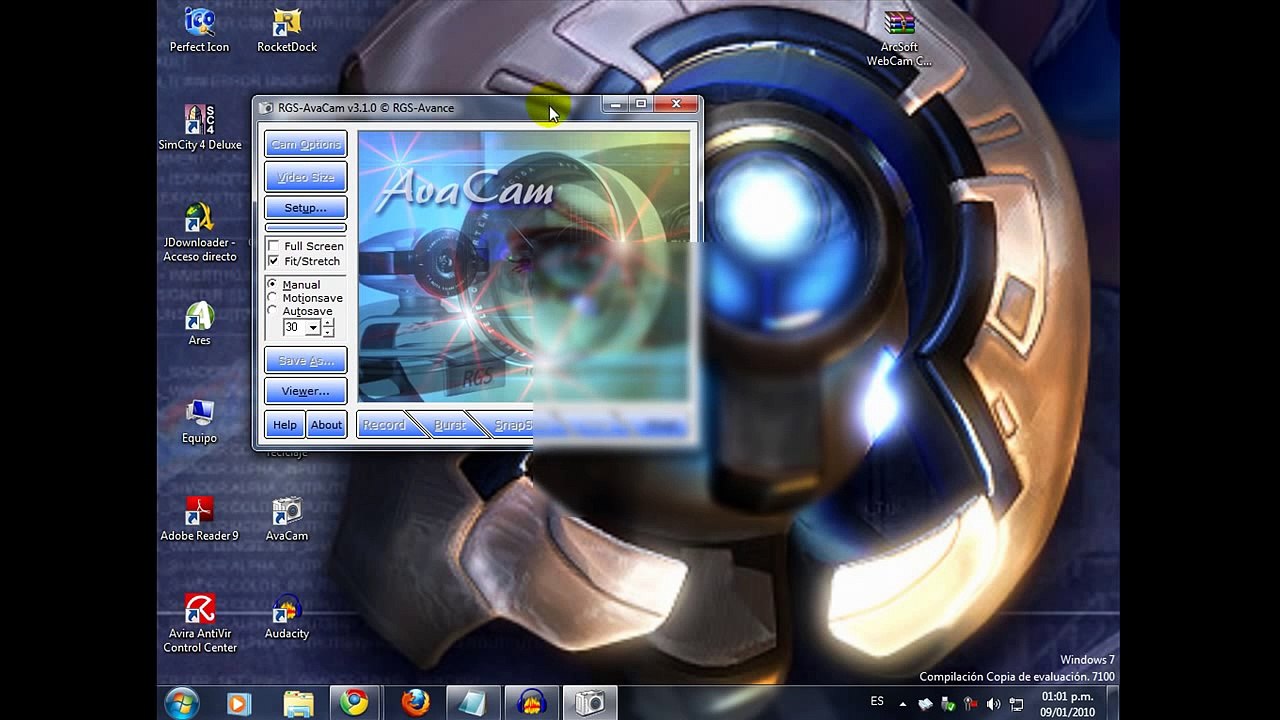Open Avira AntiVir Control Center shortcut
1280x720 pixels.
pyautogui.click(x=199, y=623)
